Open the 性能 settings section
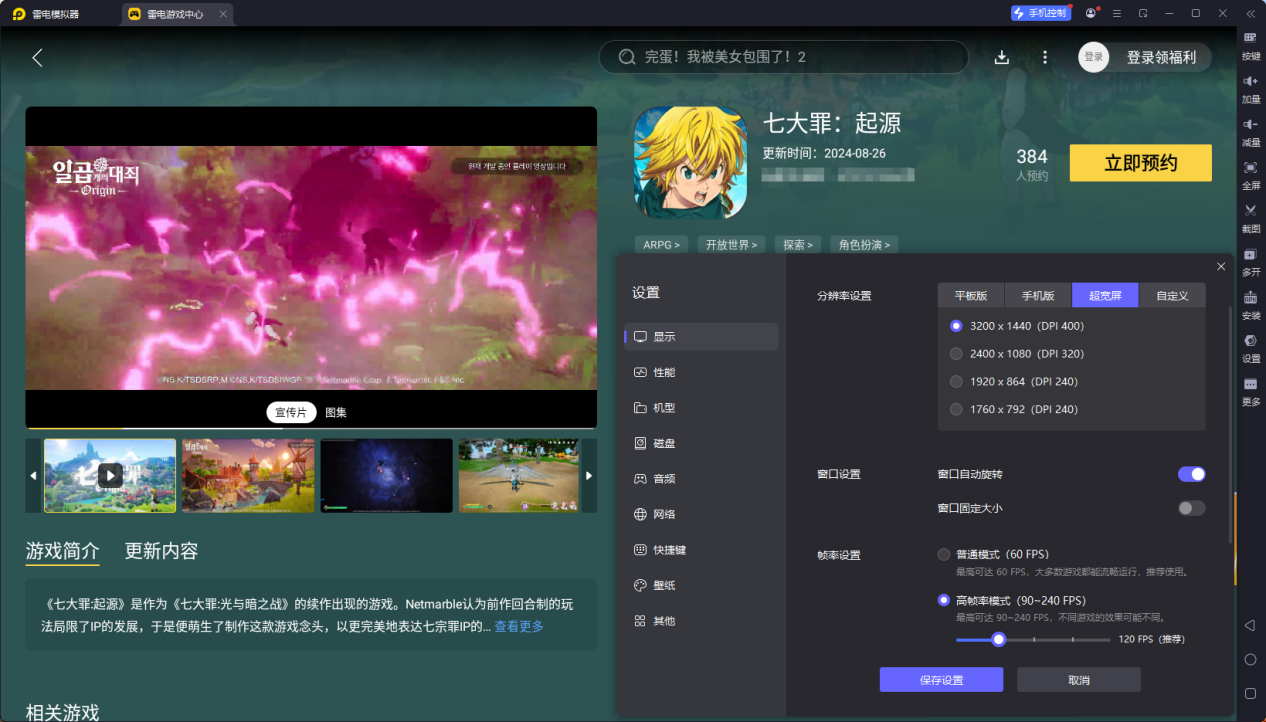This screenshot has height=722, width=1266. [701, 372]
